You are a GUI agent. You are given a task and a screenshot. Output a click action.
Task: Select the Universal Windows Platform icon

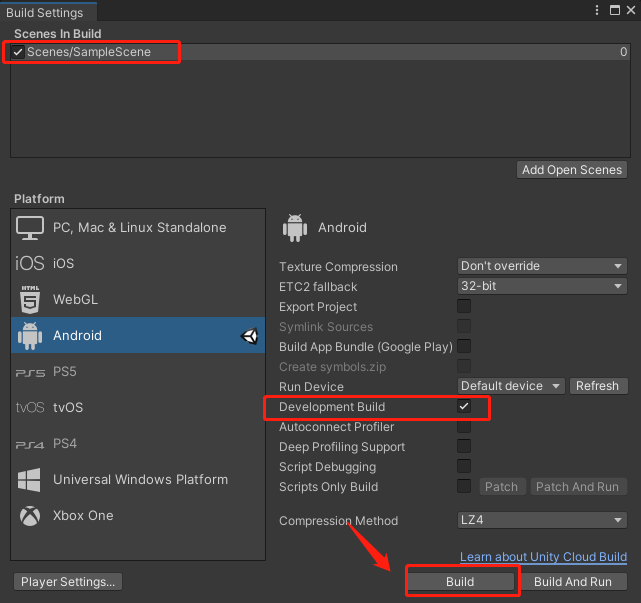30,480
